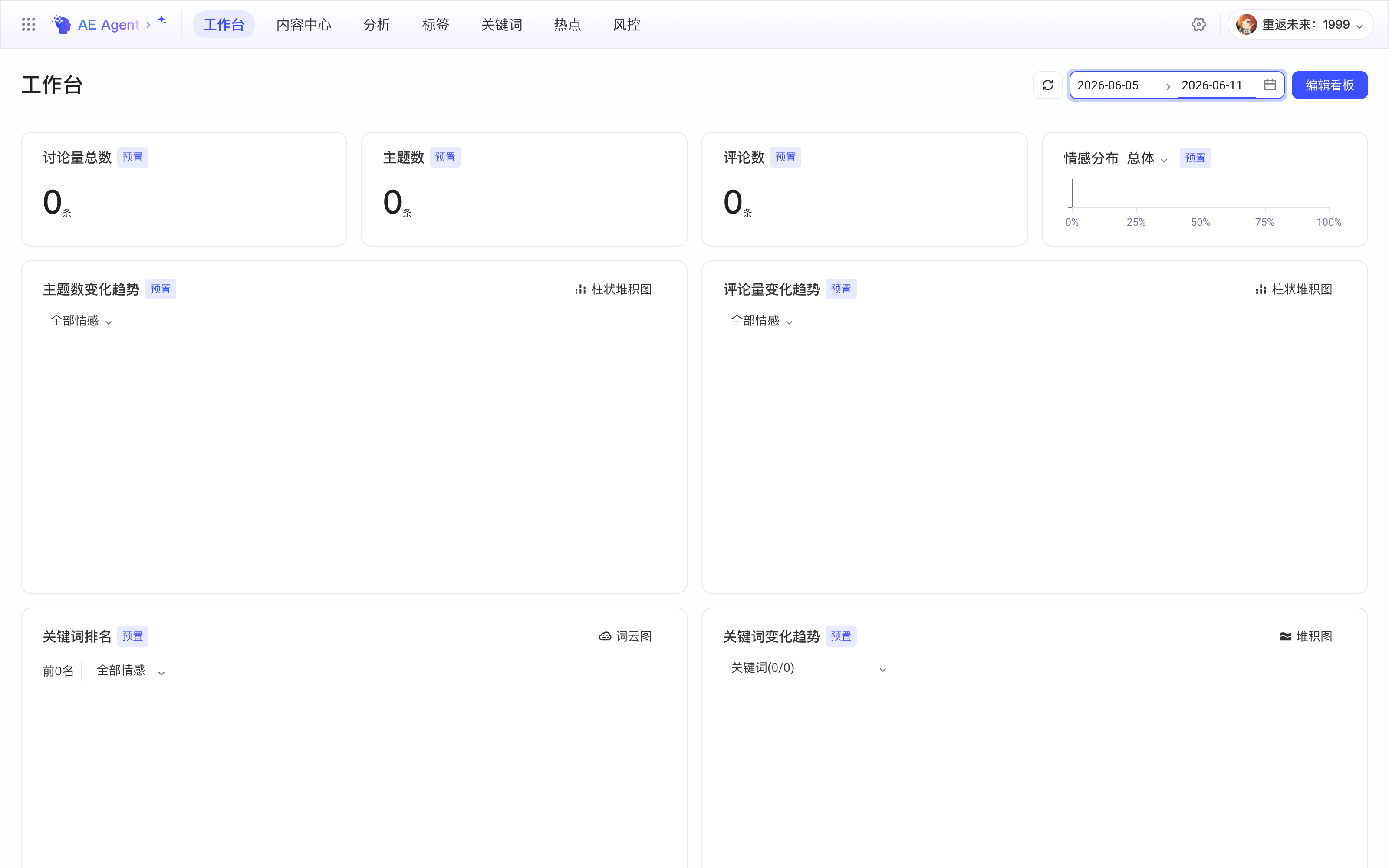
Task: Click the sparkle icon beside AE Agent
Action: click(162, 20)
